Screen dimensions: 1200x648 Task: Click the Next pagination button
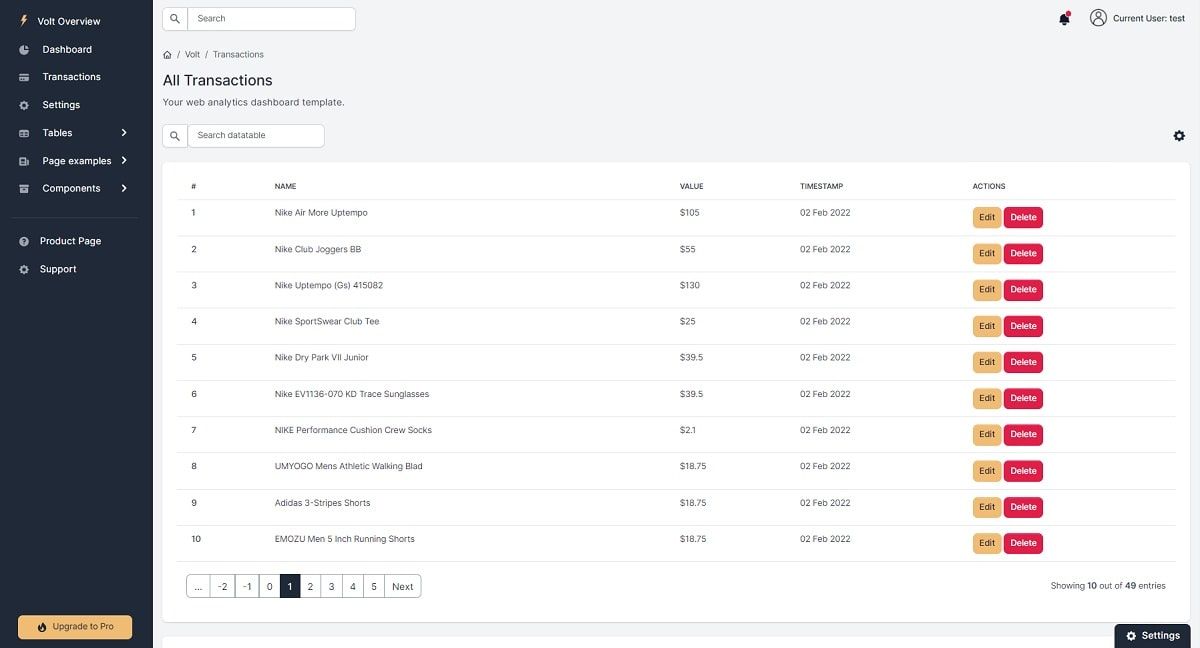point(402,587)
